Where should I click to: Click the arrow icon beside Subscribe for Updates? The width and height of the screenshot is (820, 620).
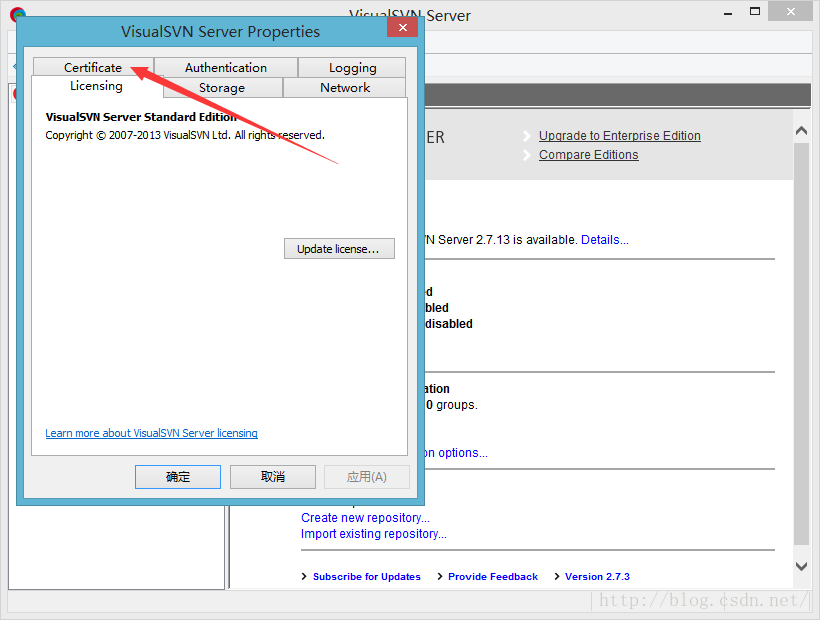tap(304, 577)
